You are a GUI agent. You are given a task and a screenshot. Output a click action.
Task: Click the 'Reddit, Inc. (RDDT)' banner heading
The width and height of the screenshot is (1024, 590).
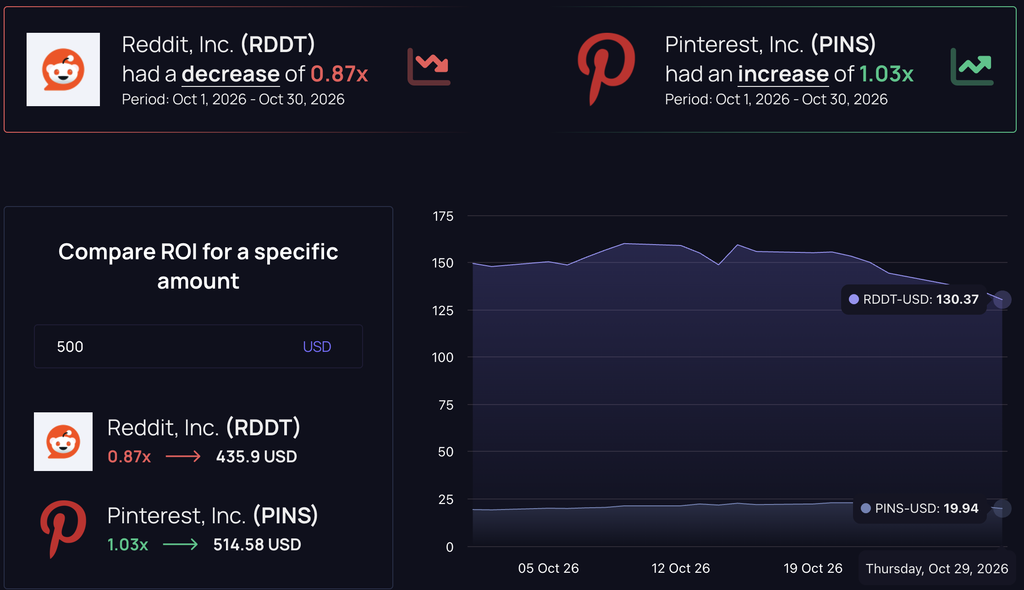[x=218, y=44]
